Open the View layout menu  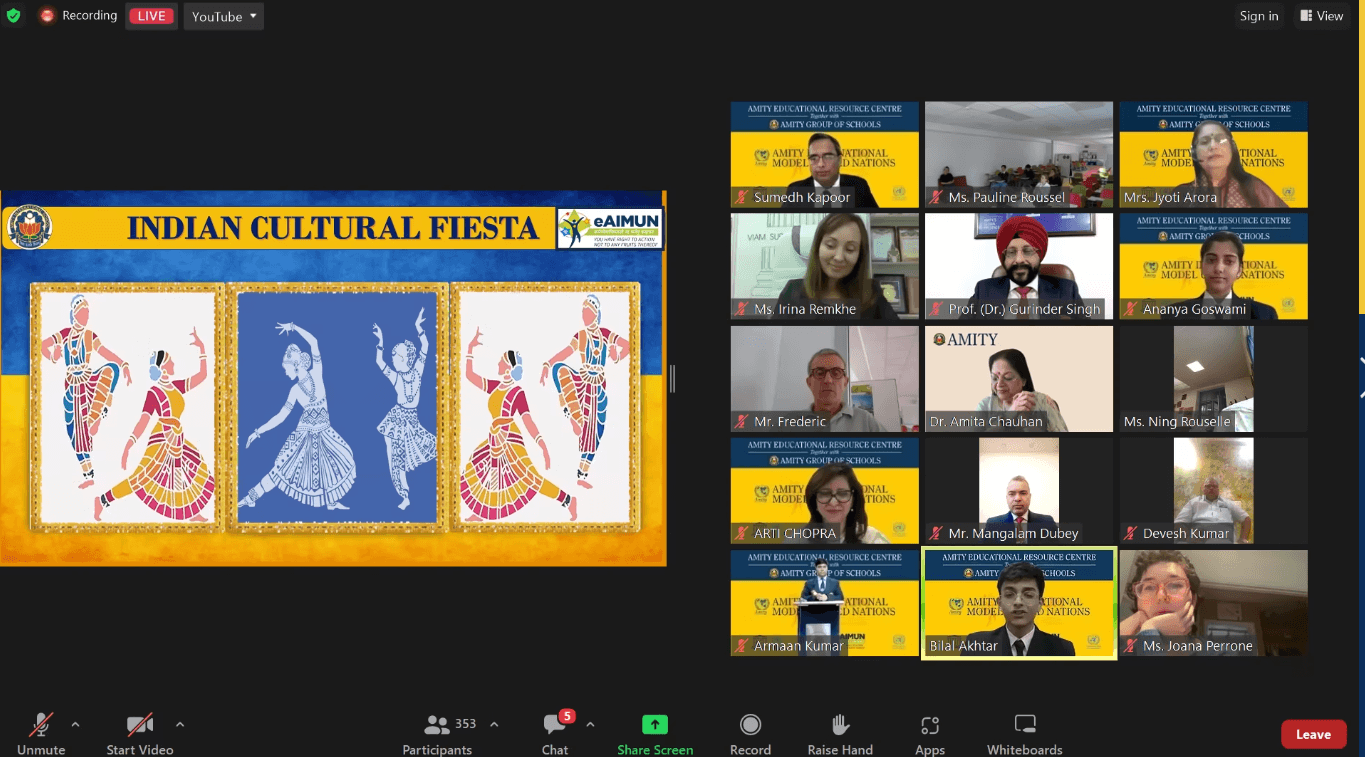click(x=1321, y=16)
